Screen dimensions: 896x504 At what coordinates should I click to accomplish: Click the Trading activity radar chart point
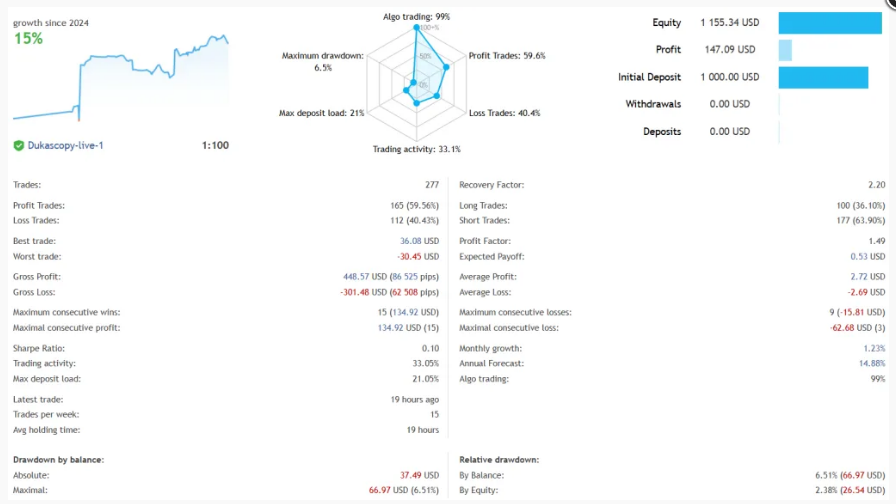pos(417,103)
